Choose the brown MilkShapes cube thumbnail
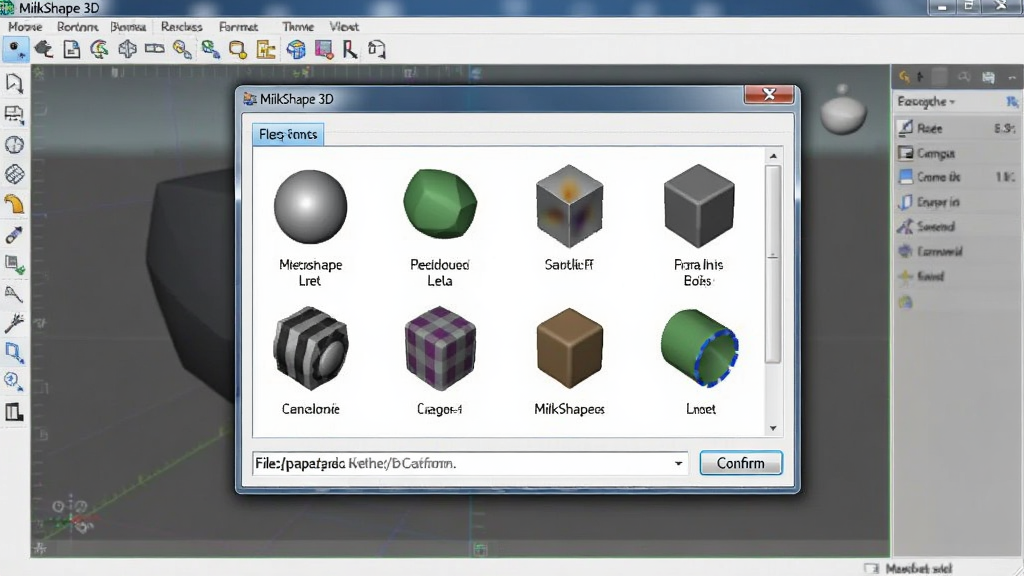 pos(569,349)
